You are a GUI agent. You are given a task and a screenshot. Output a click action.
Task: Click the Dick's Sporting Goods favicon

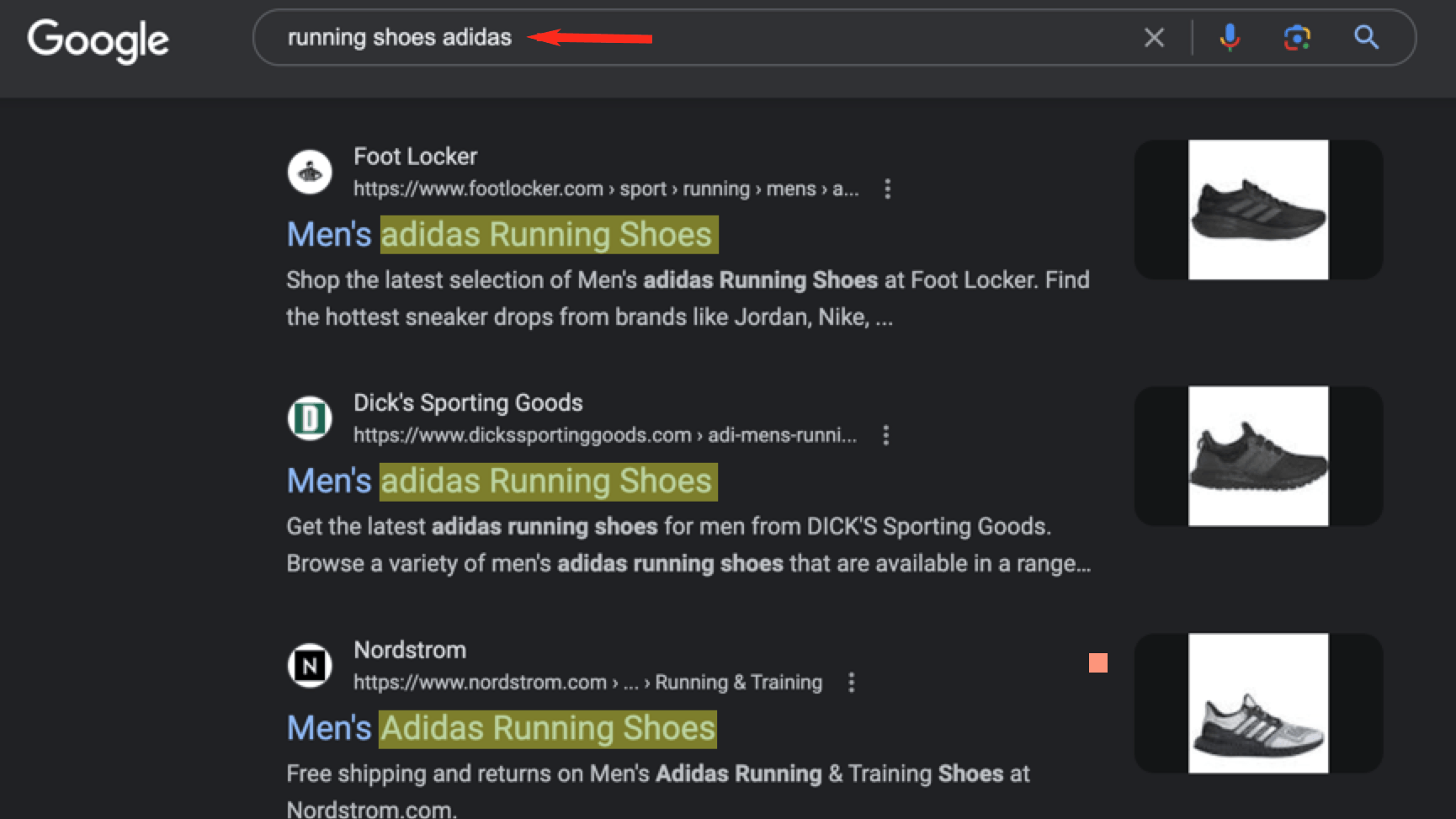click(x=310, y=418)
